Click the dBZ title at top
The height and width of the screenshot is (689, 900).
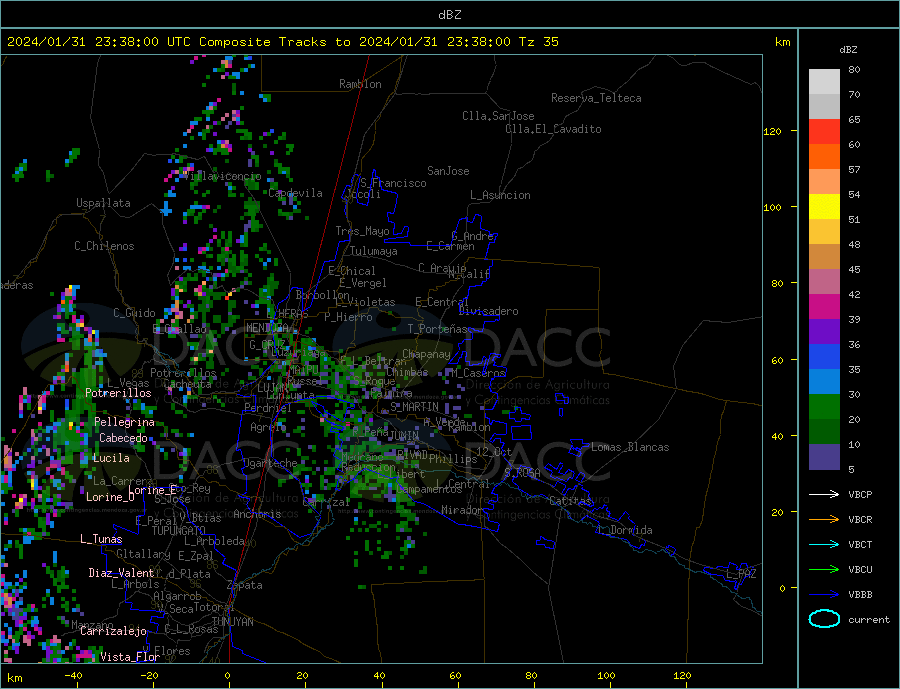click(449, 15)
